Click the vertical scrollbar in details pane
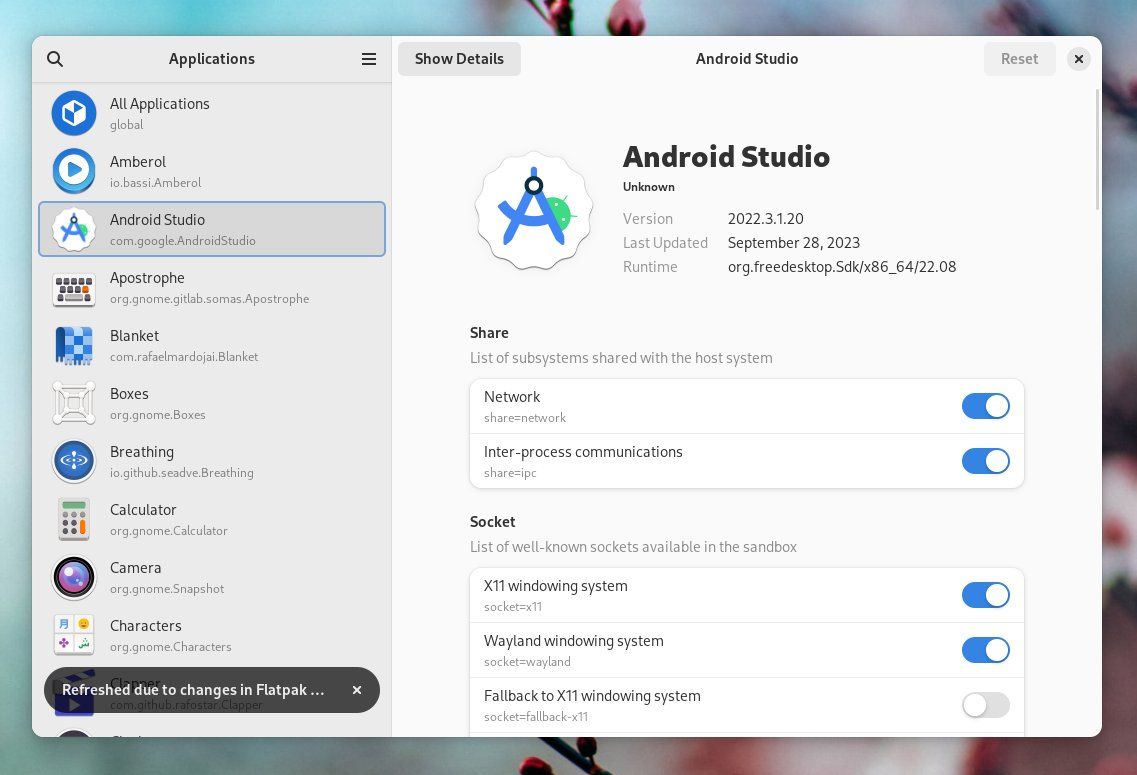1137x775 pixels. (x=1098, y=150)
